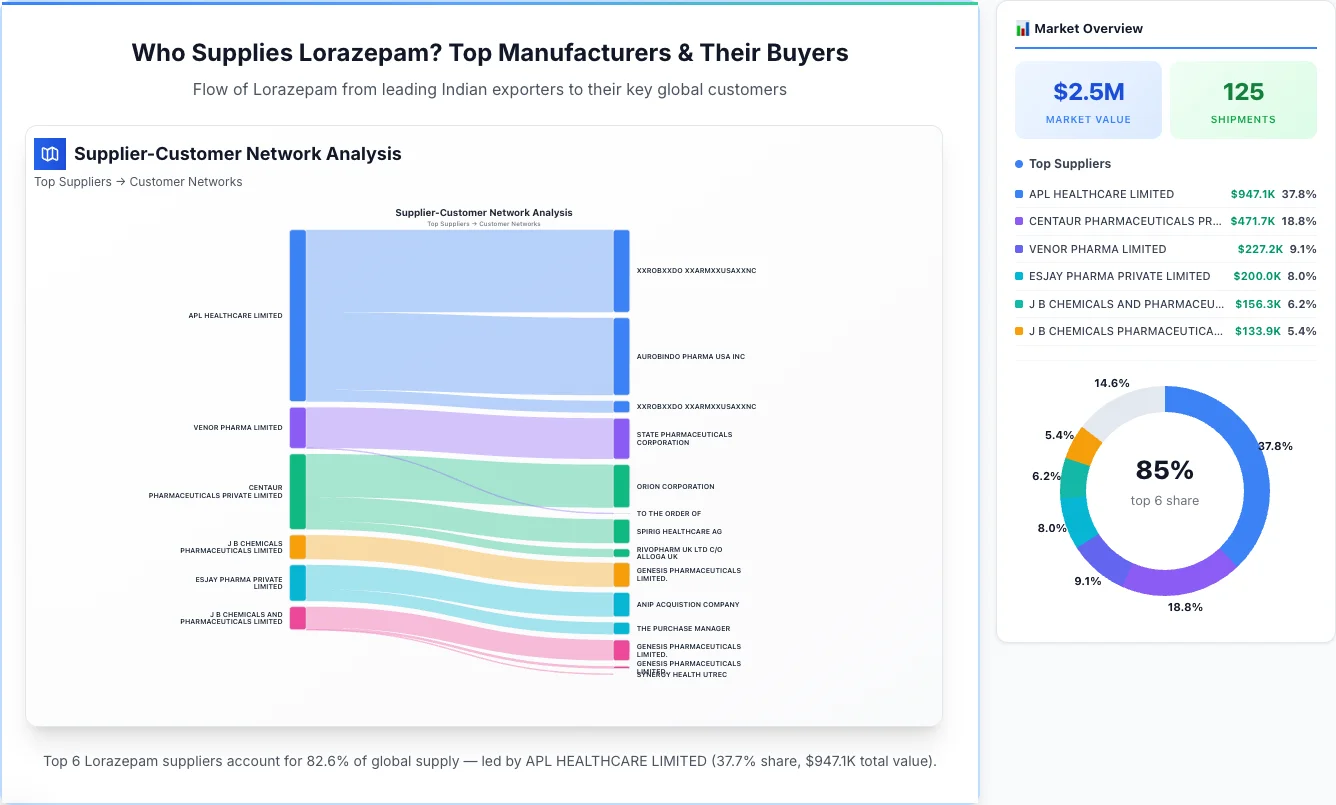The height and width of the screenshot is (805, 1336).
Task: Click the purple square beside CENTAUR PHARMACEUTICALS
Action: tap(1019, 221)
